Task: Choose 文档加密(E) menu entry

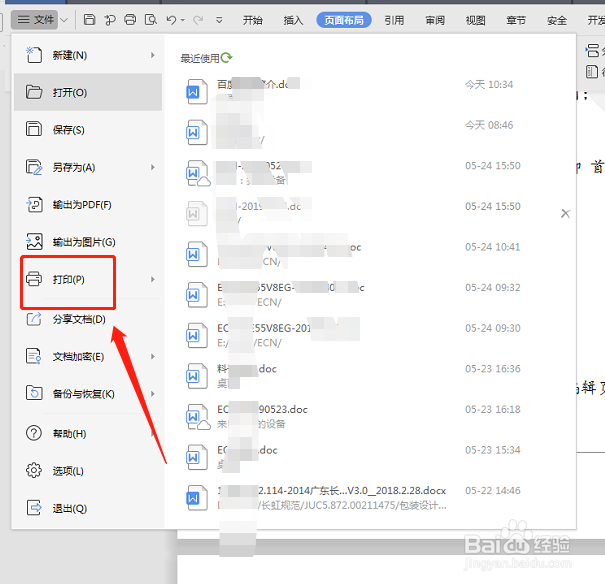Action: 88,356
